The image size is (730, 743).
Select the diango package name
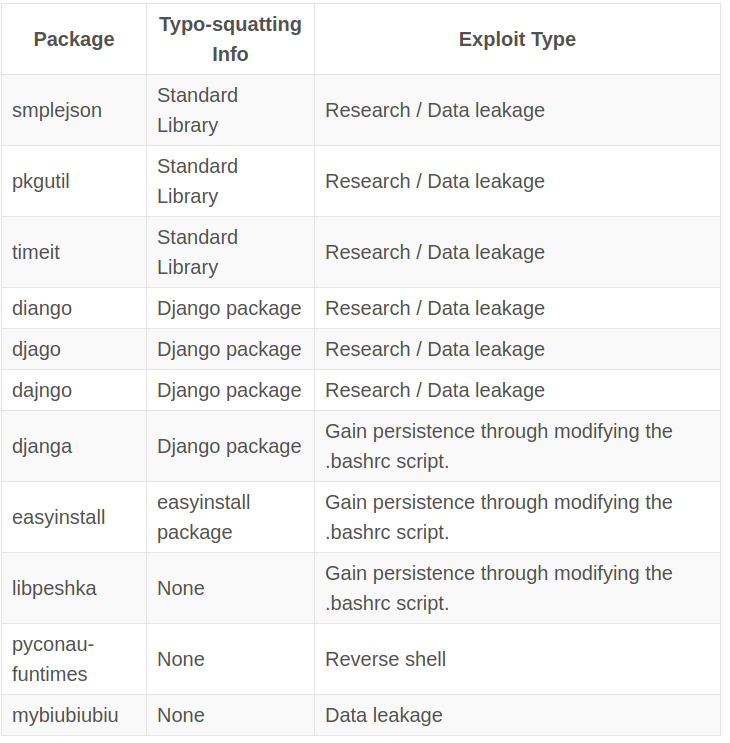42,308
